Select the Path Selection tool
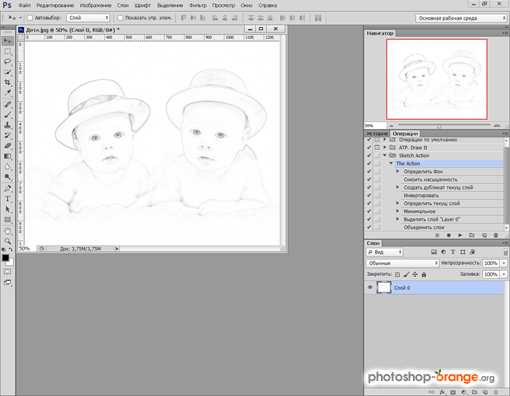Image resolution: width=510 pixels, height=396 pixels. pyautogui.click(x=7, y=209)
